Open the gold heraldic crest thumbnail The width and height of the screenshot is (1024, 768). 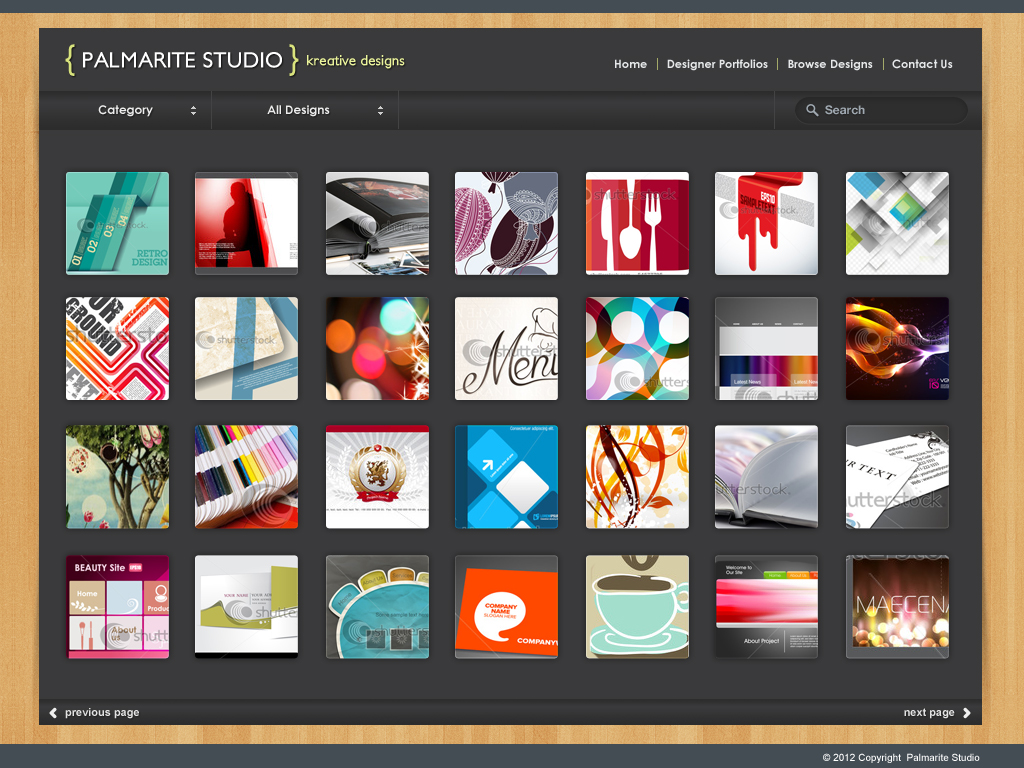[377, 477]
